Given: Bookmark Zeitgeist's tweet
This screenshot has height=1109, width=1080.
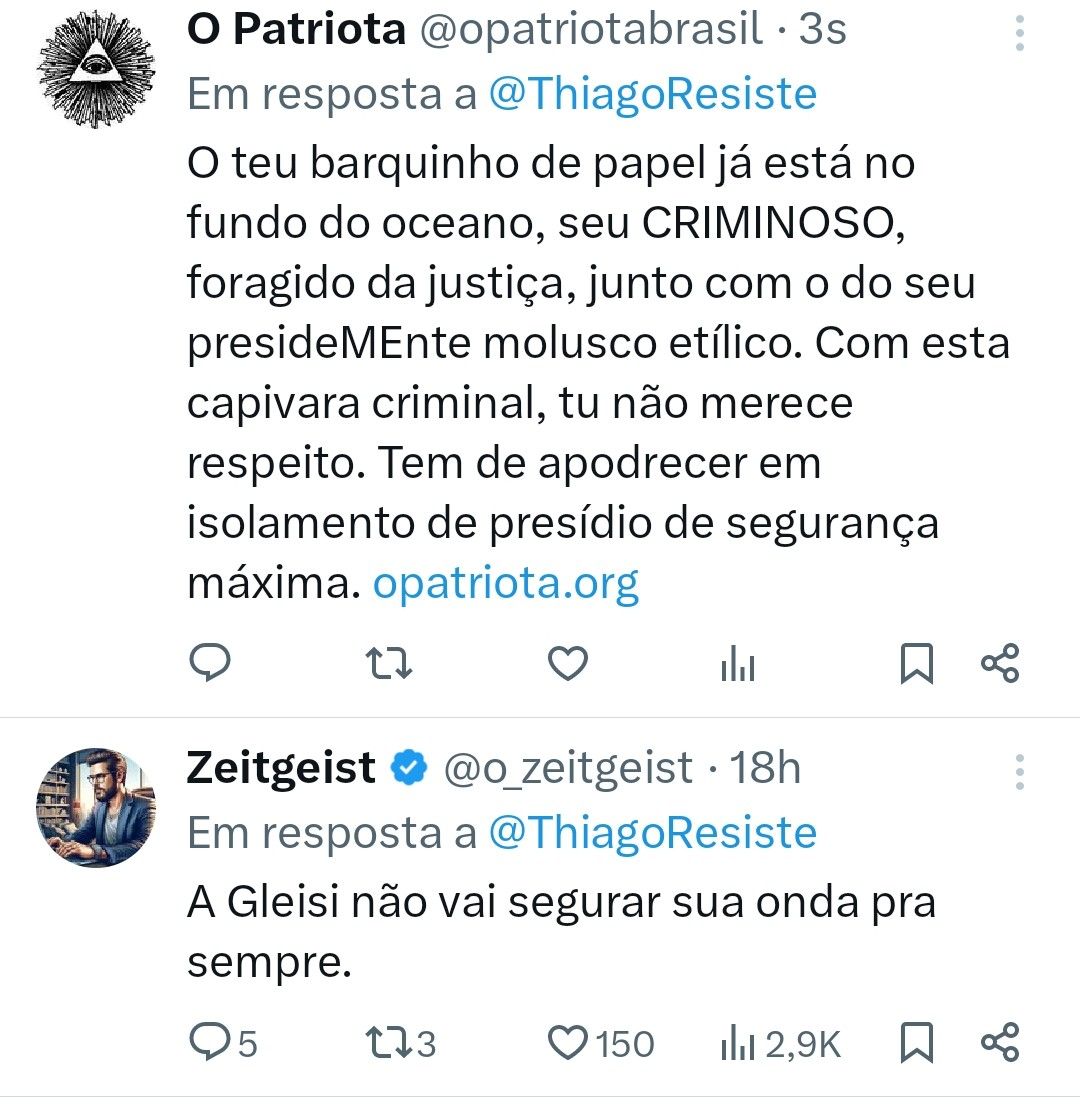Looking at the screenshot, I should coord(917,1043).
